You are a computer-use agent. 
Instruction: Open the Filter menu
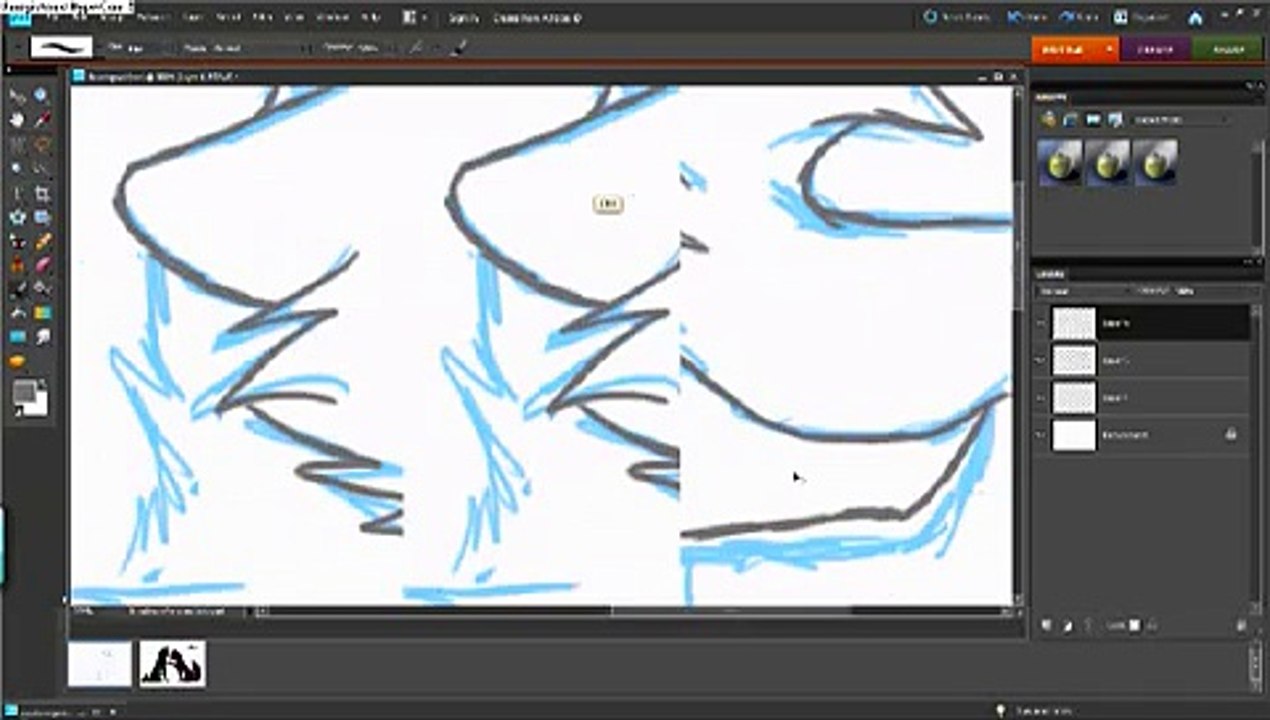point(262,18)
